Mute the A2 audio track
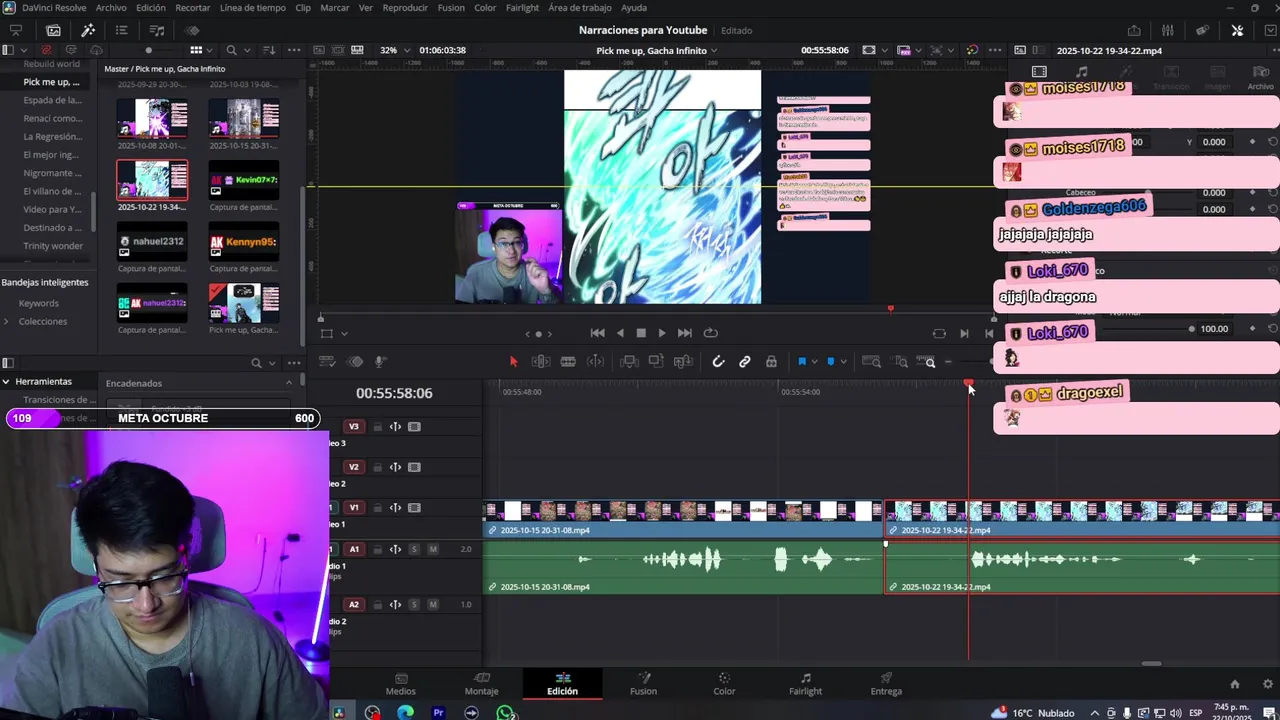Screen dimensions: 1280x720 [x=433, y=604]
